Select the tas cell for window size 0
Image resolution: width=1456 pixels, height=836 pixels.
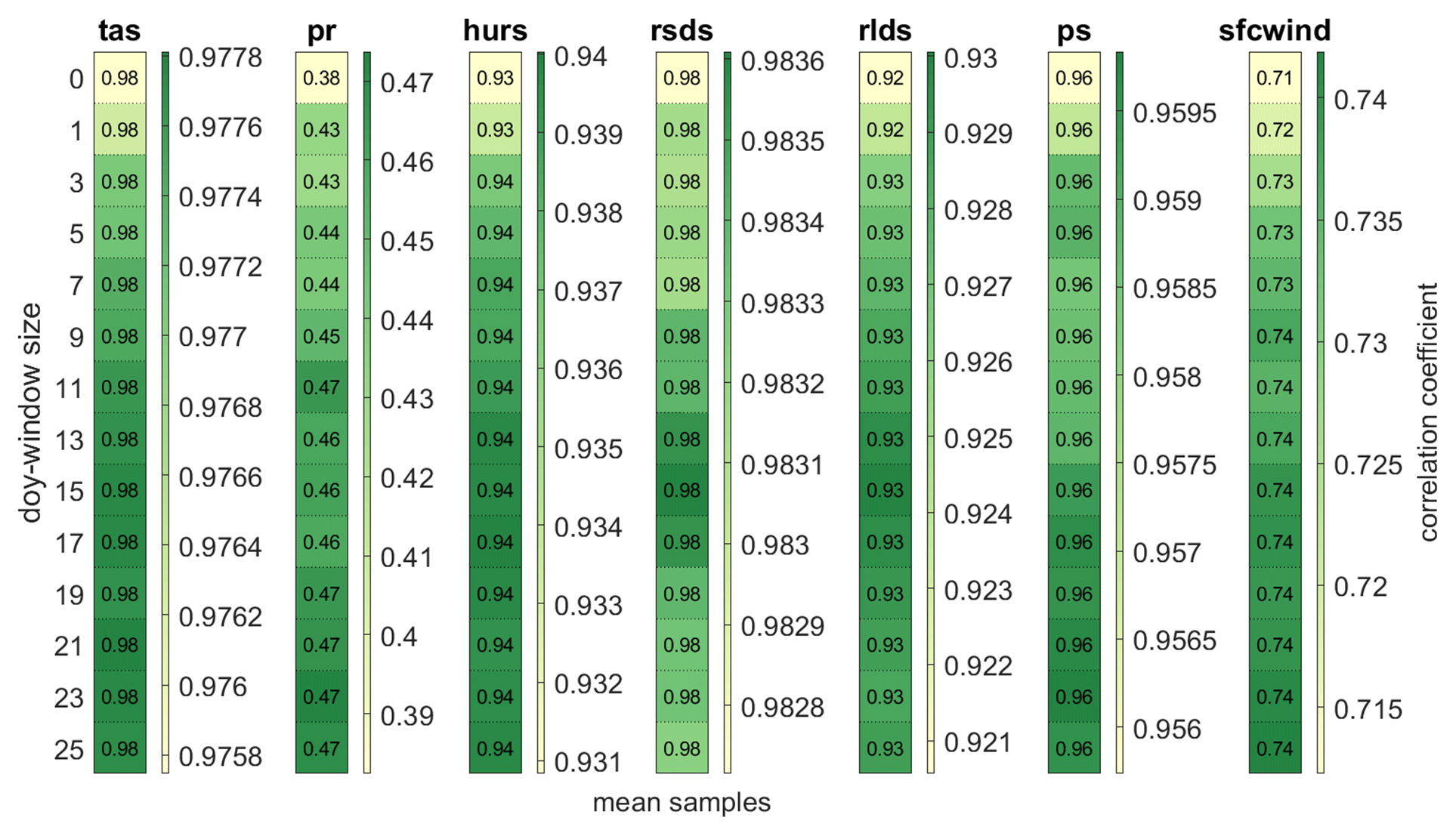coord(119,78)
